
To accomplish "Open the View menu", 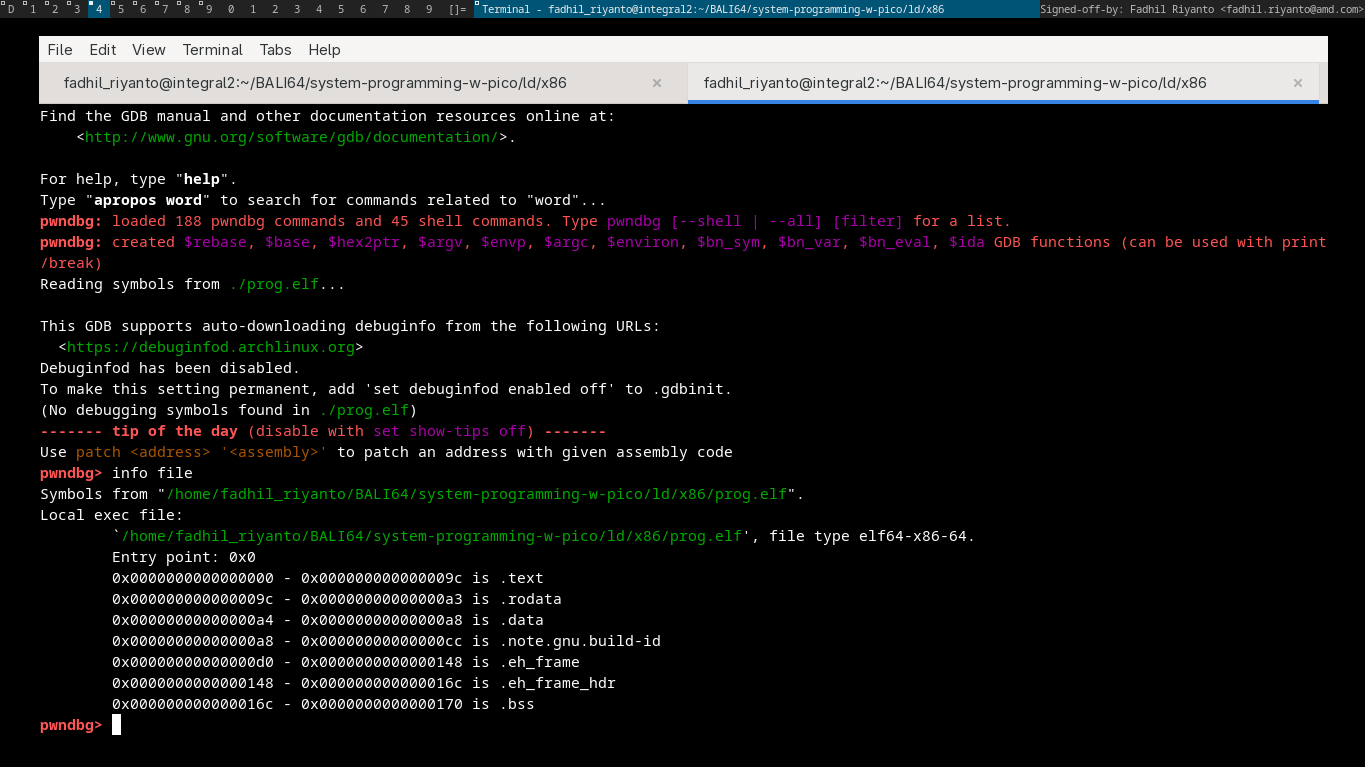I will click(149, 49).
